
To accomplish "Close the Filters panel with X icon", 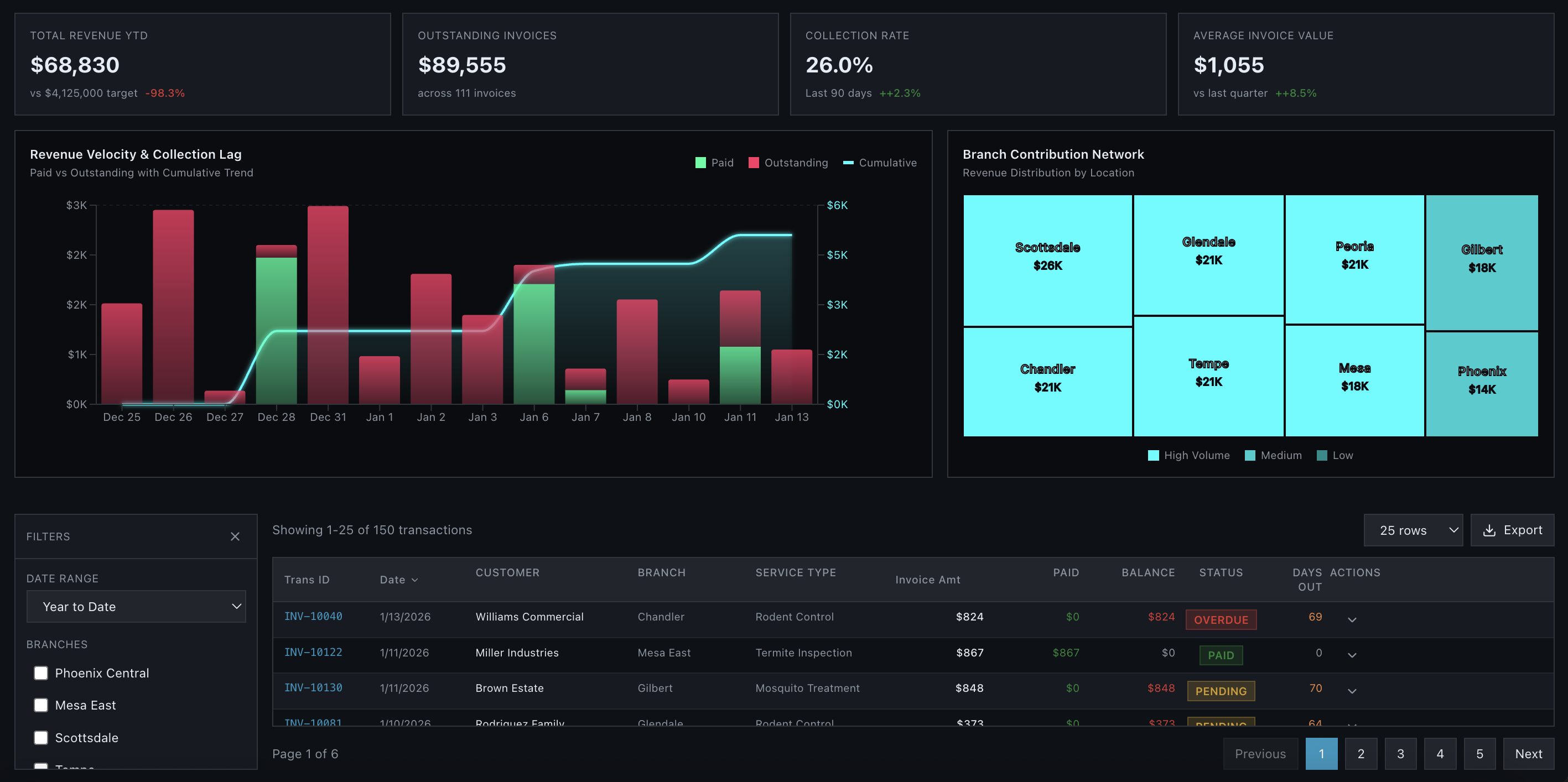I will [x=235, y=536].
